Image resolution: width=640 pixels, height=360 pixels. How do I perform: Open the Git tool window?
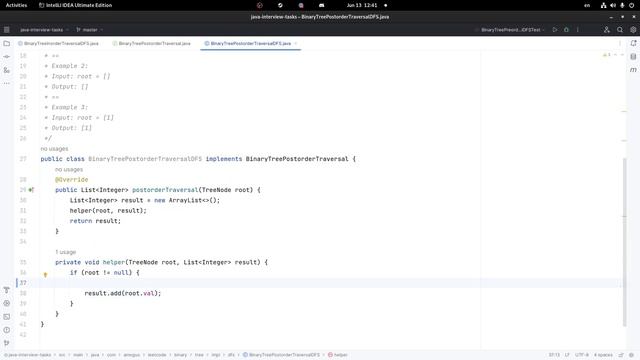pos(7,343)
